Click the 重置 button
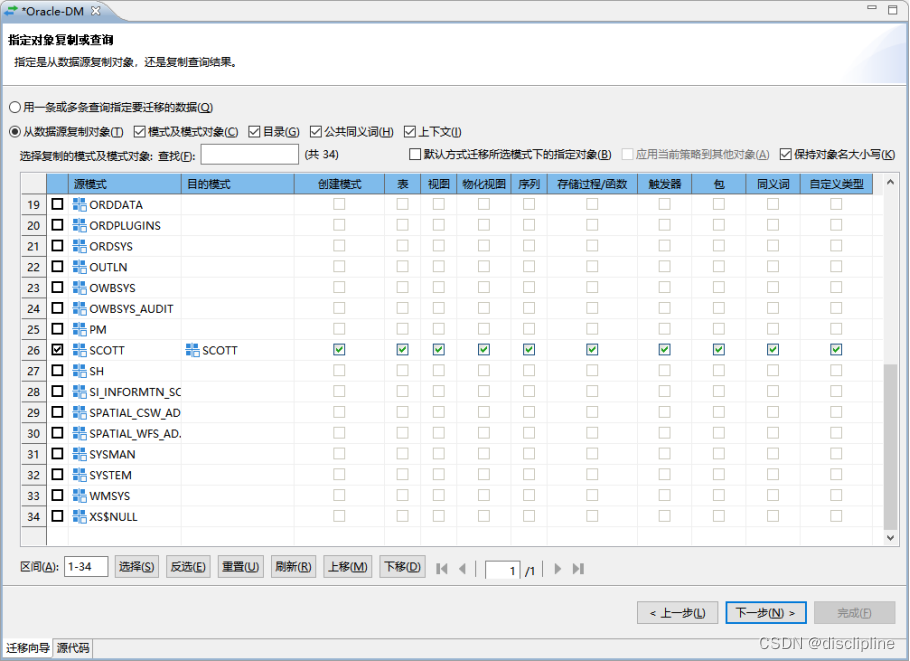This screenshot has width=910, height=661. [x=240, y=566]
